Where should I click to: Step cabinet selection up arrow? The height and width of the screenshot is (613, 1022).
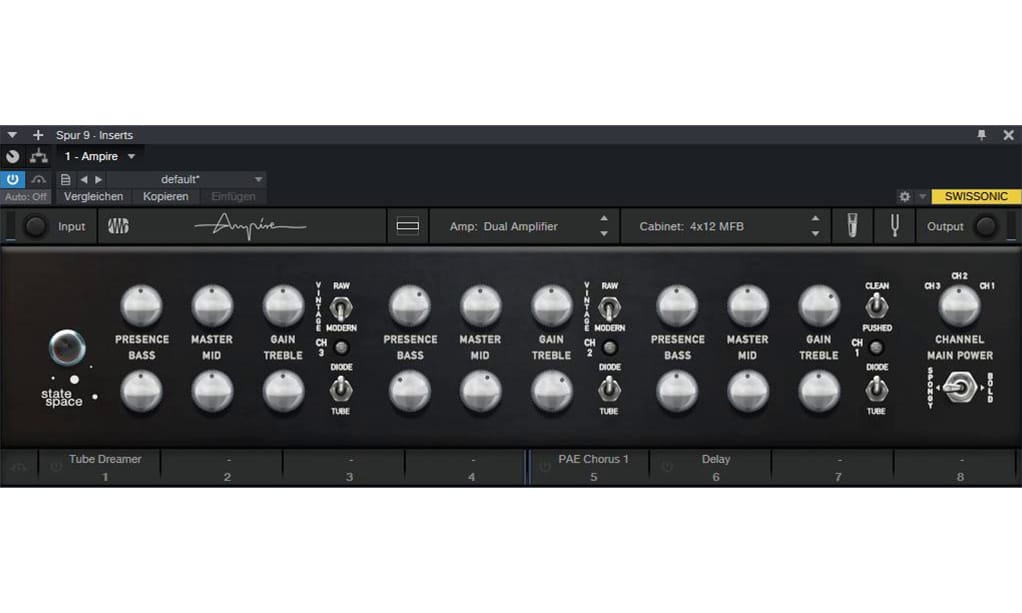(x=815, y=218)
